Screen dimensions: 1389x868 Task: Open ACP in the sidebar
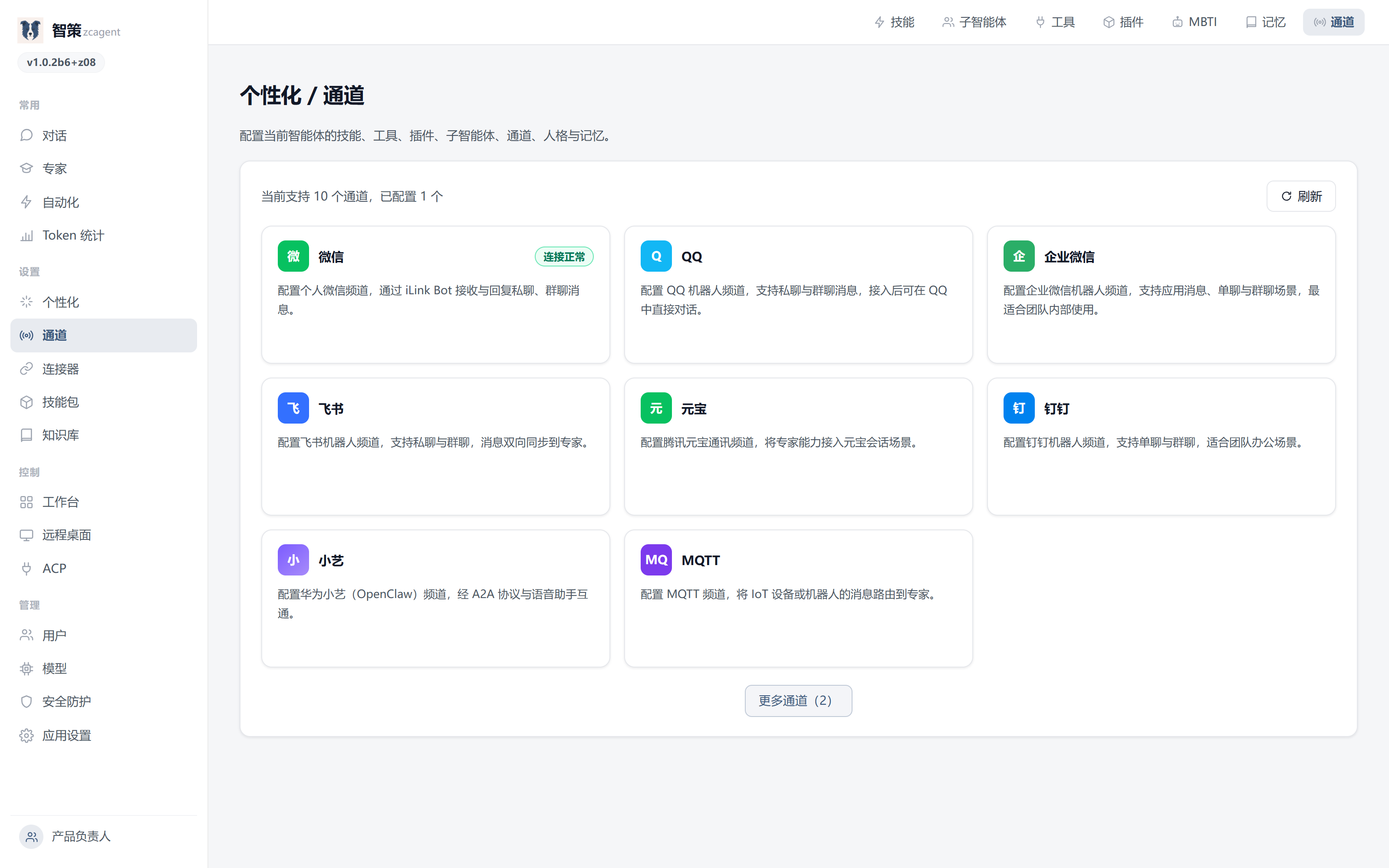click(104, 569)
